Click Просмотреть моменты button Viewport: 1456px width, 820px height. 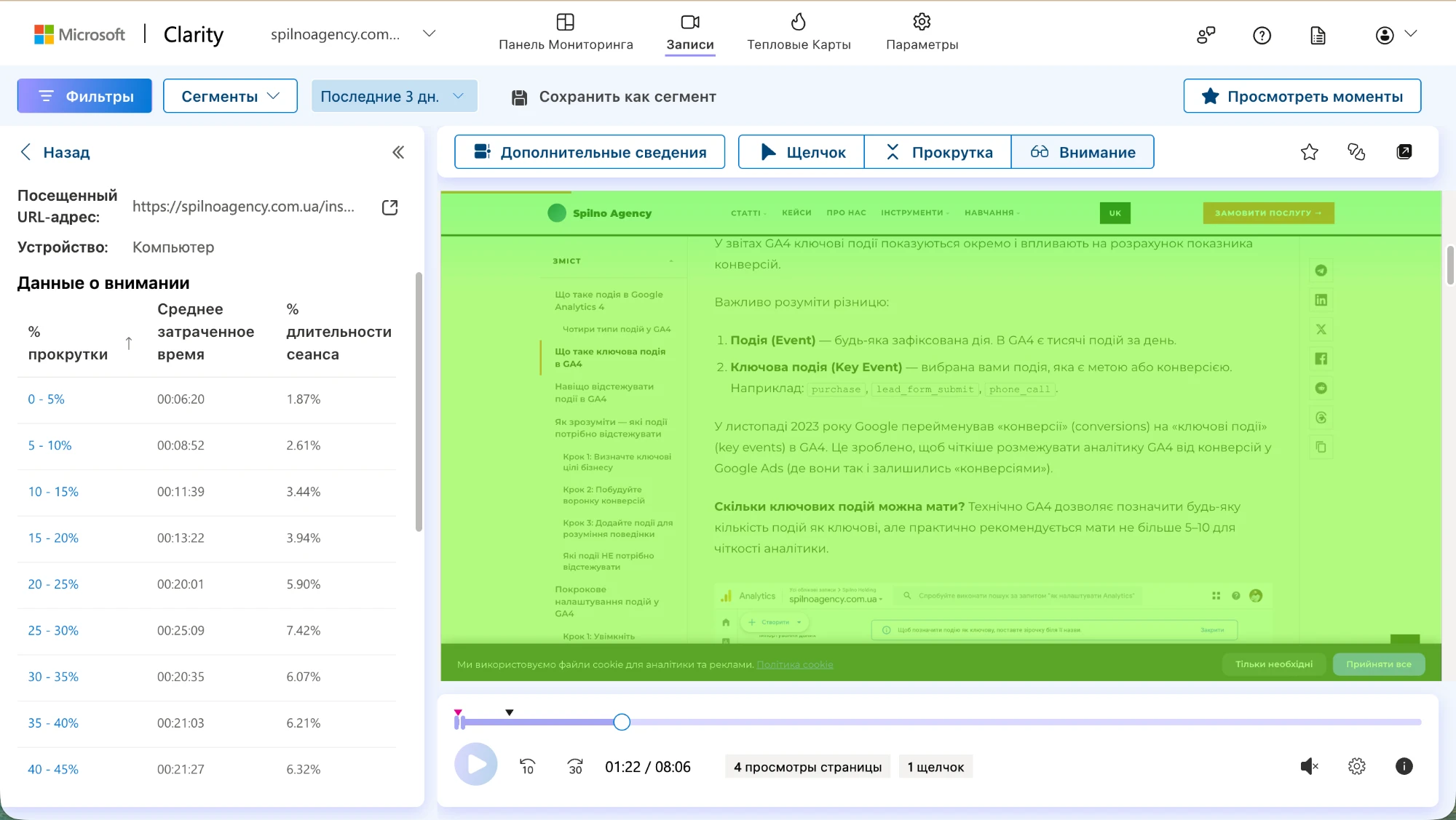(x=1302, y=96)
